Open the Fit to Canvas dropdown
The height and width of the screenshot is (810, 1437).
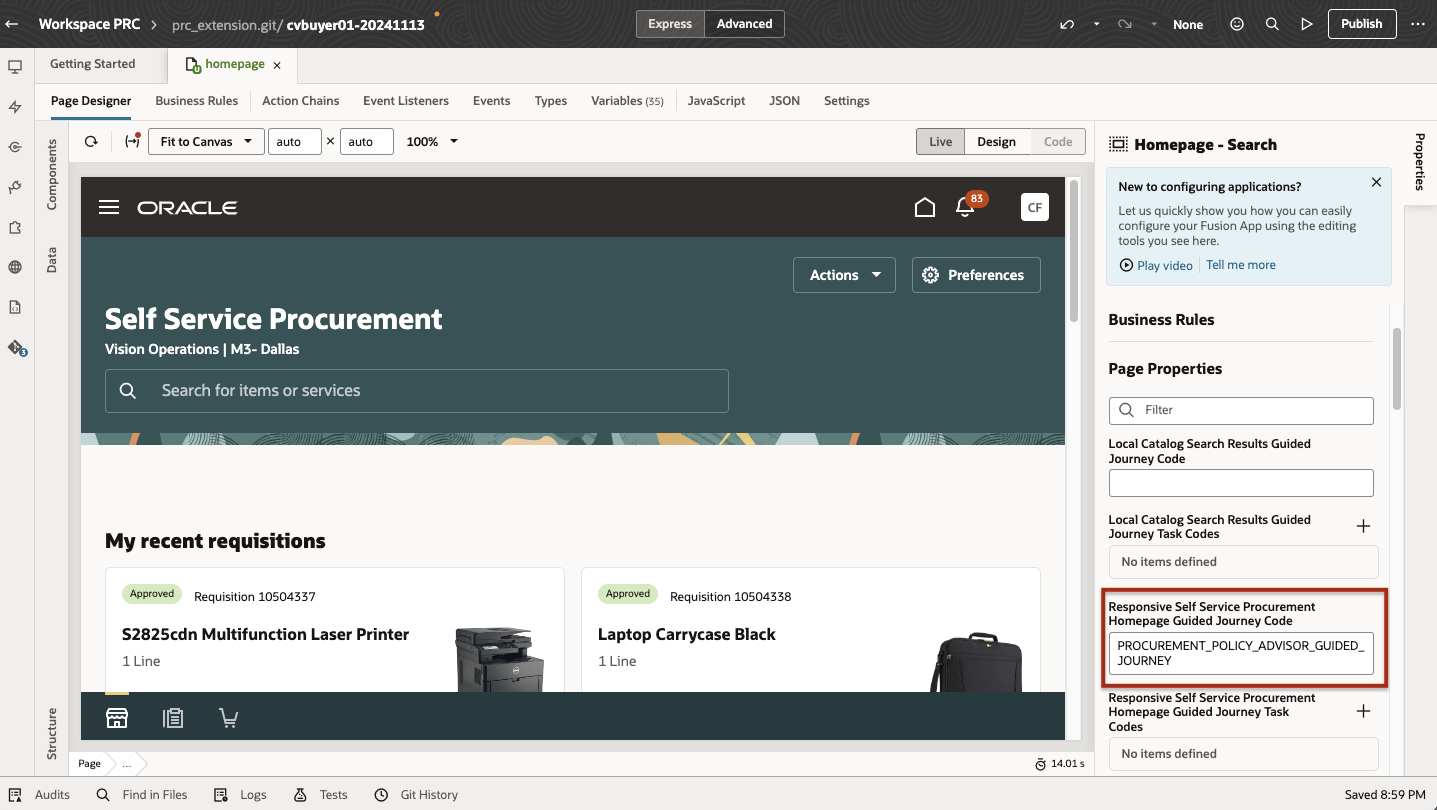tap(206, 142)
